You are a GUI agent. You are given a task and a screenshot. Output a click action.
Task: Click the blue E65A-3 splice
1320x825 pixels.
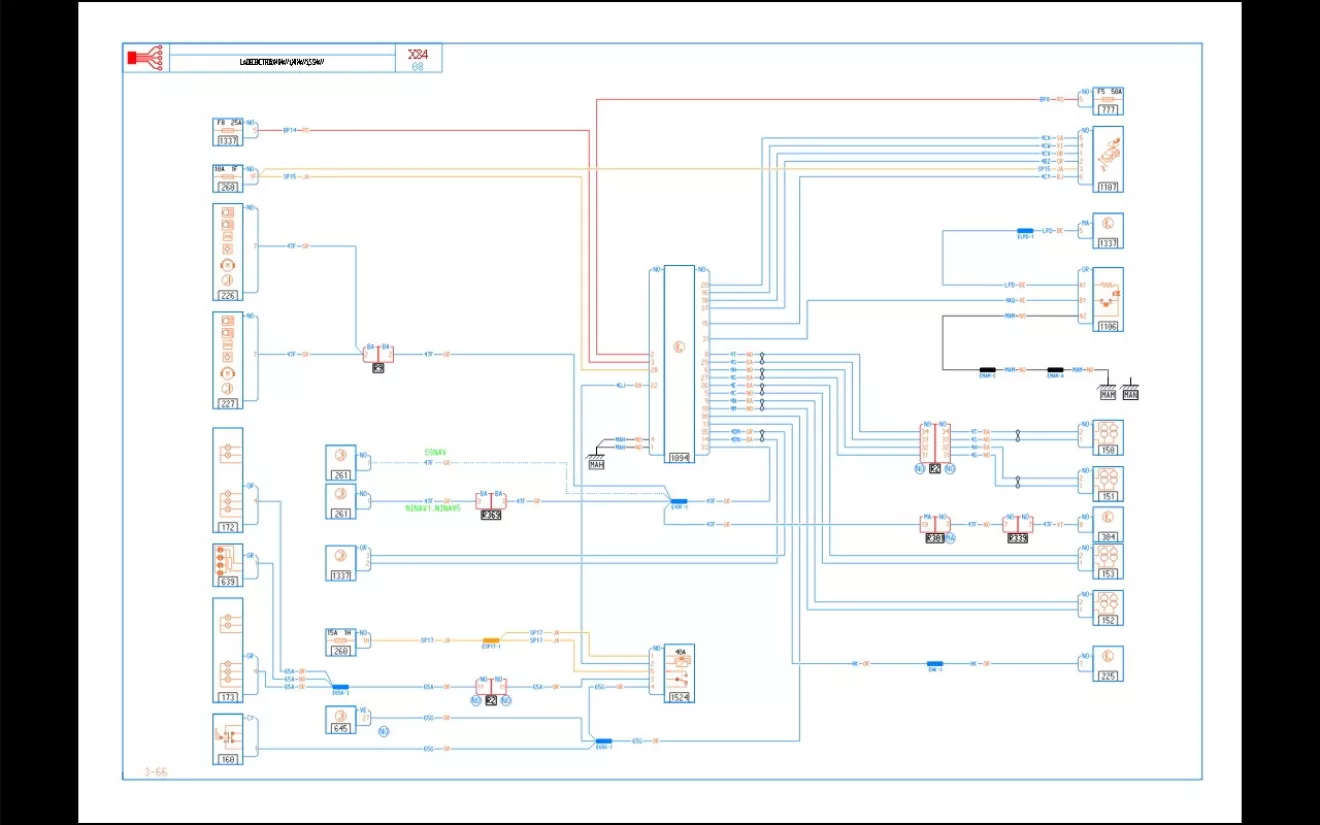340,688
